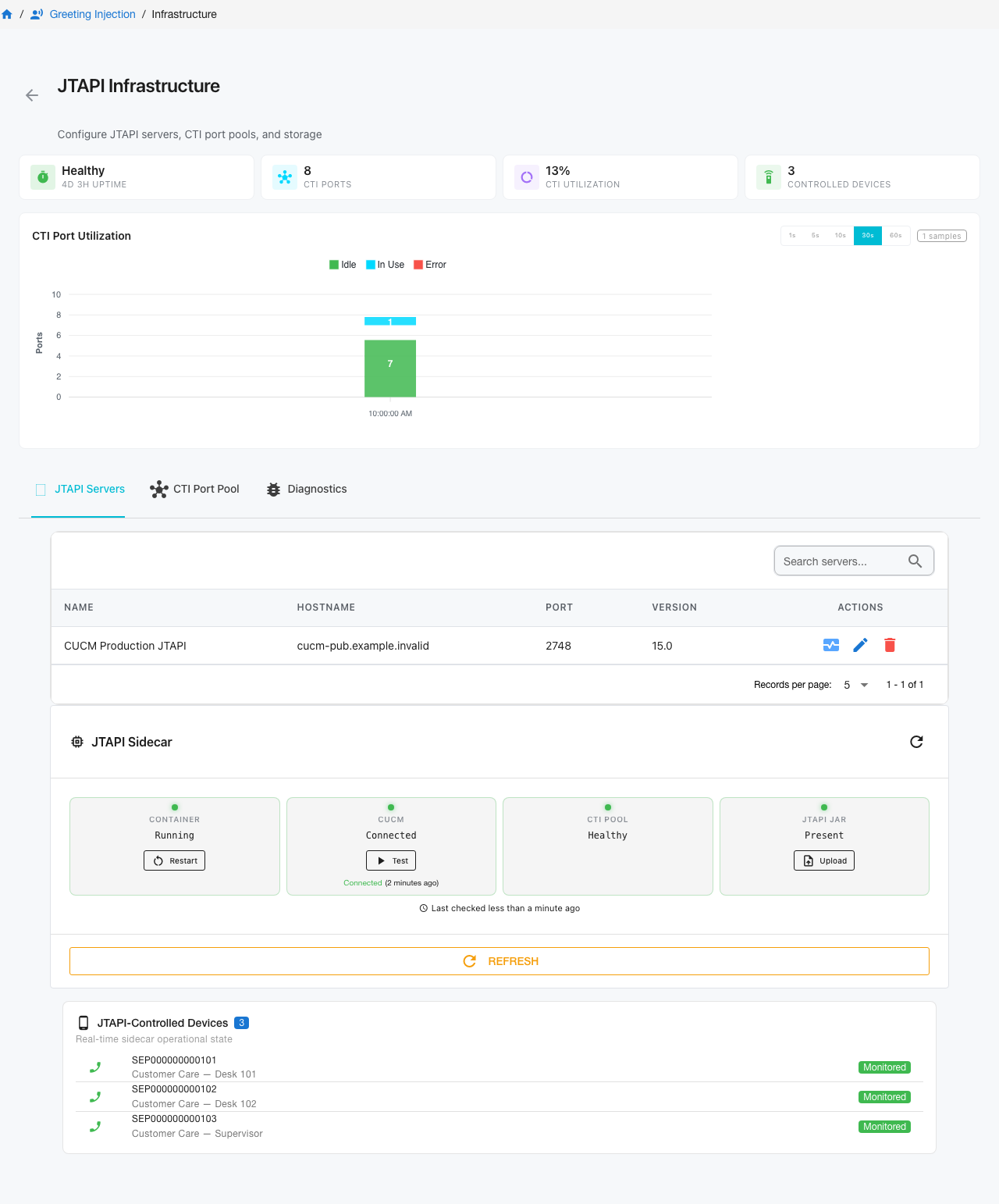Screen dimensions: 999x1204
Task: Edit the CUCM Production JTAPI server
Action: (x=860, y=645)
